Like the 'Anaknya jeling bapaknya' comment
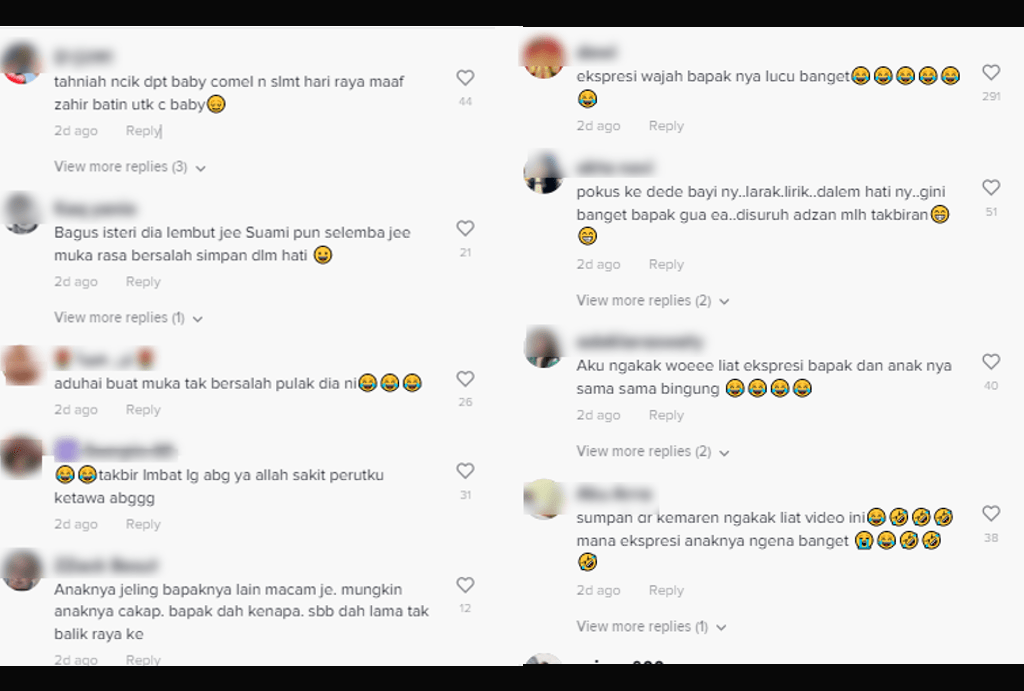This screenshot has height=691, width=1024. coord(465,585)
